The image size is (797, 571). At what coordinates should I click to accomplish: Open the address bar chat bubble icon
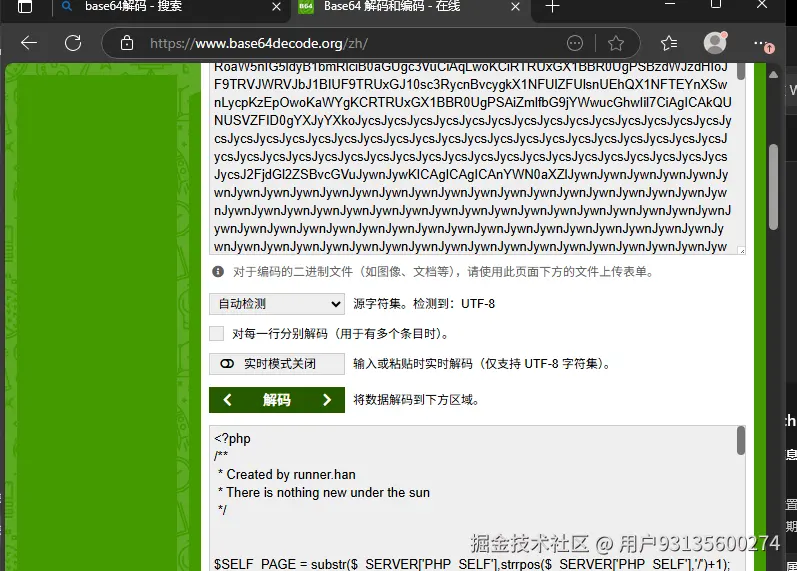(575, 43)
